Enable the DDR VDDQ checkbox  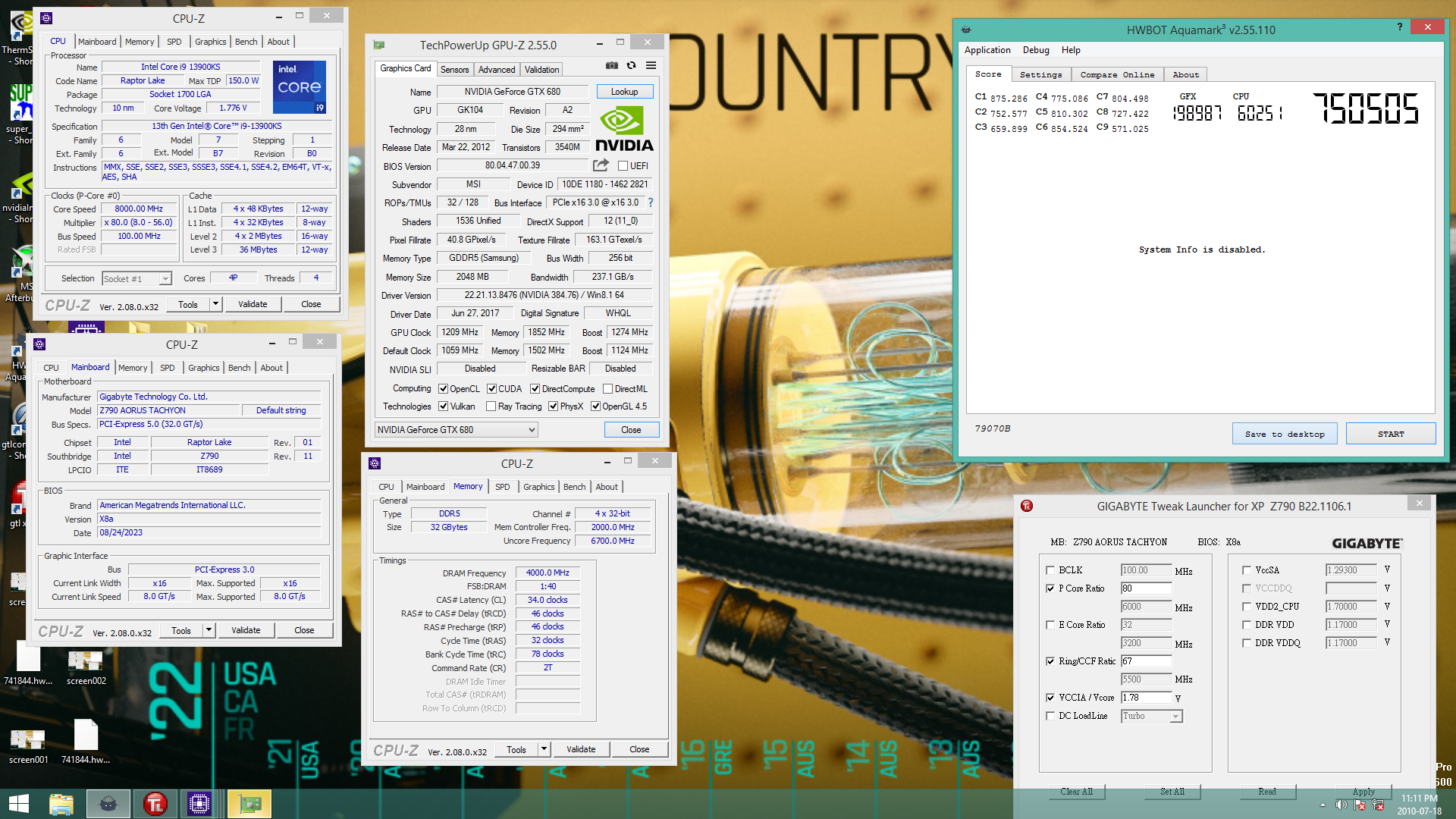(x=1247, y=643)
